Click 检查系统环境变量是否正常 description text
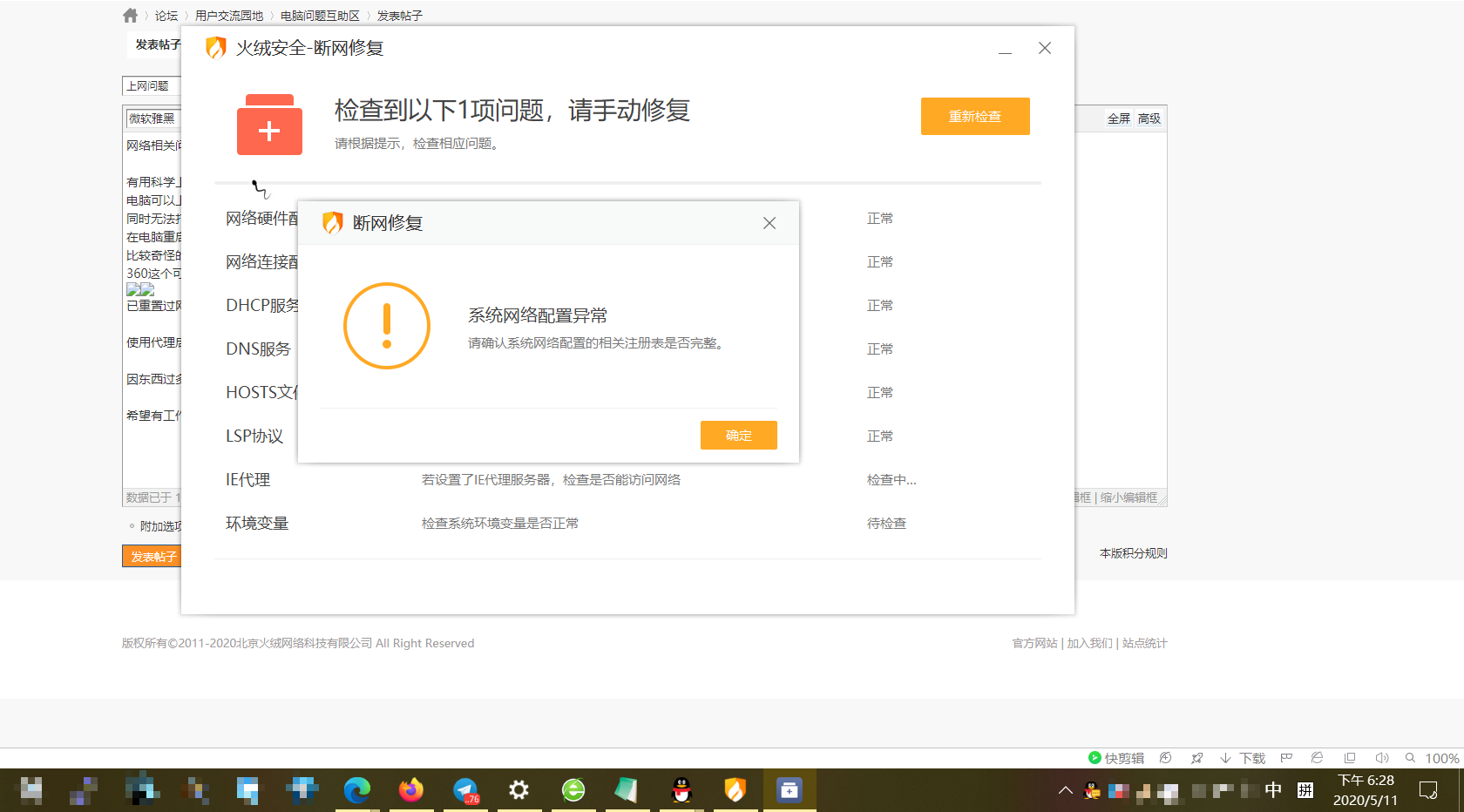The image size is (1464, 812). point(500,524)
